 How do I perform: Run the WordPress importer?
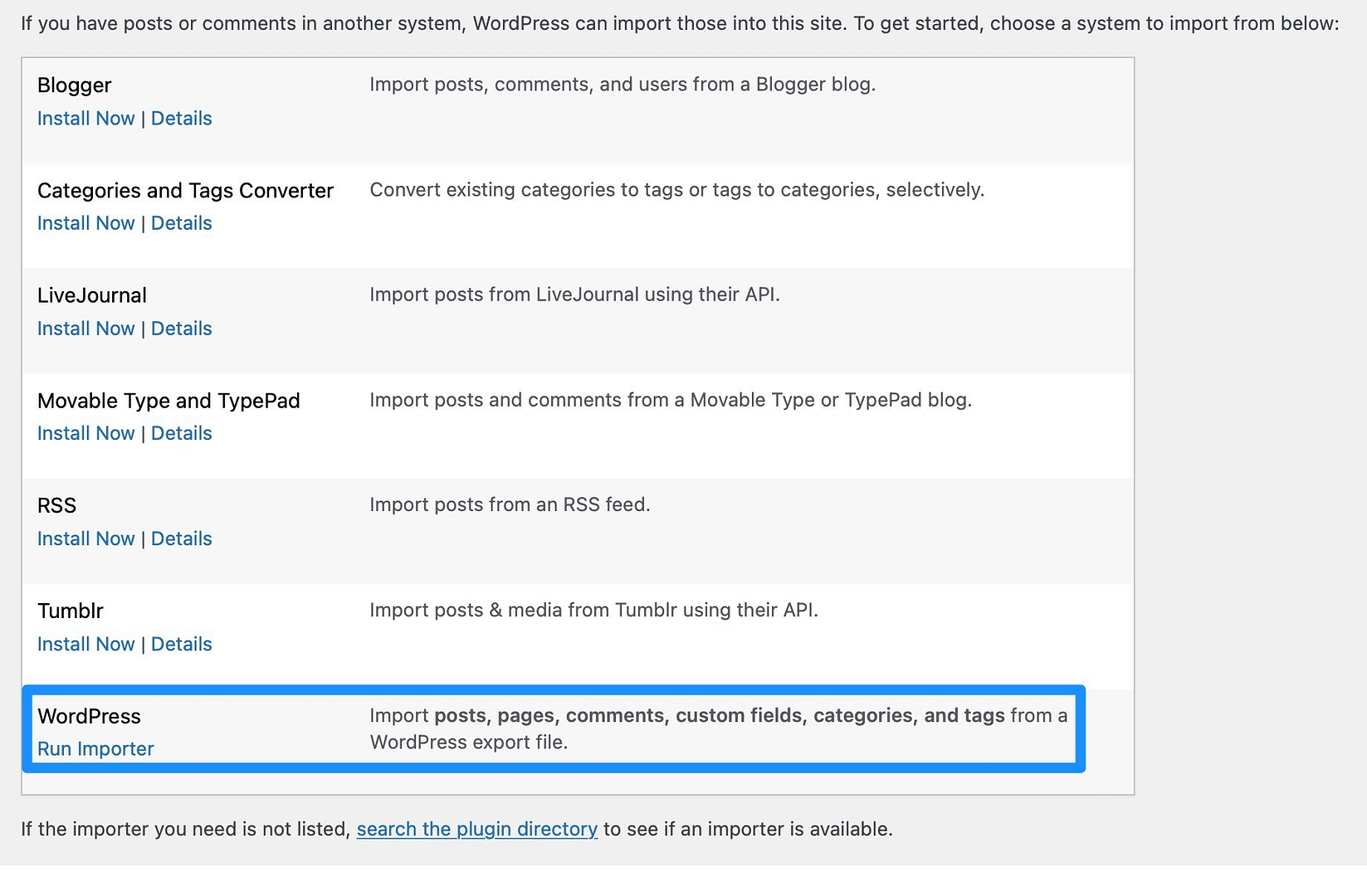(95, 748)
